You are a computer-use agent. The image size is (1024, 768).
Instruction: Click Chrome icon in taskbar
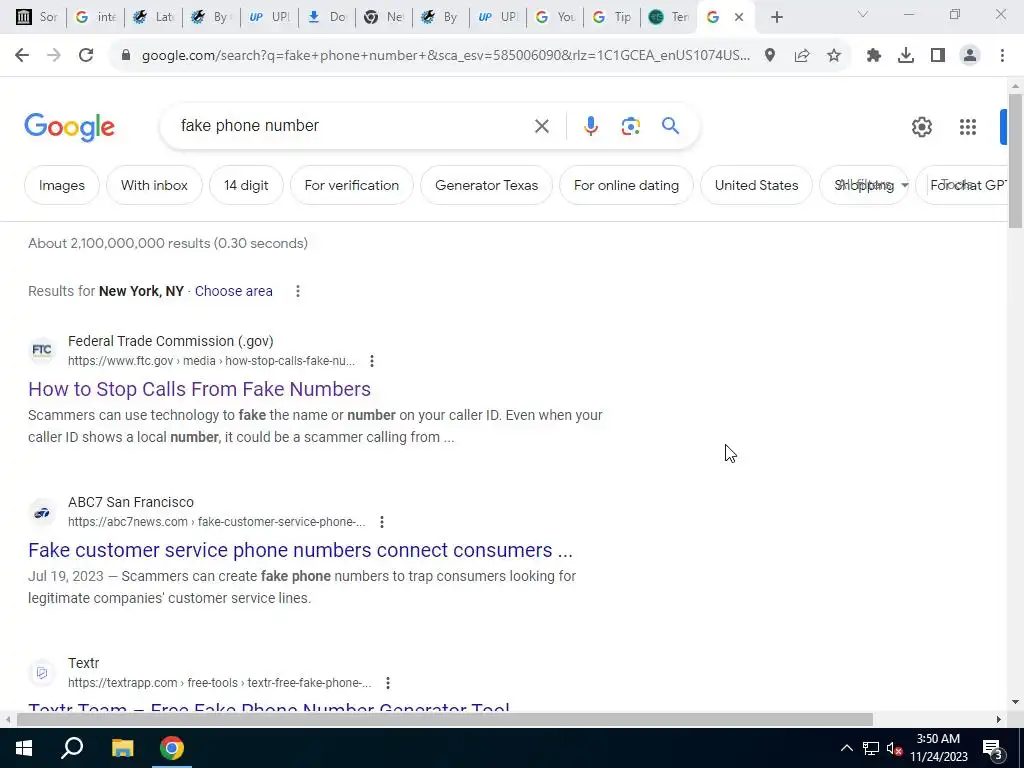coord(172,748)
